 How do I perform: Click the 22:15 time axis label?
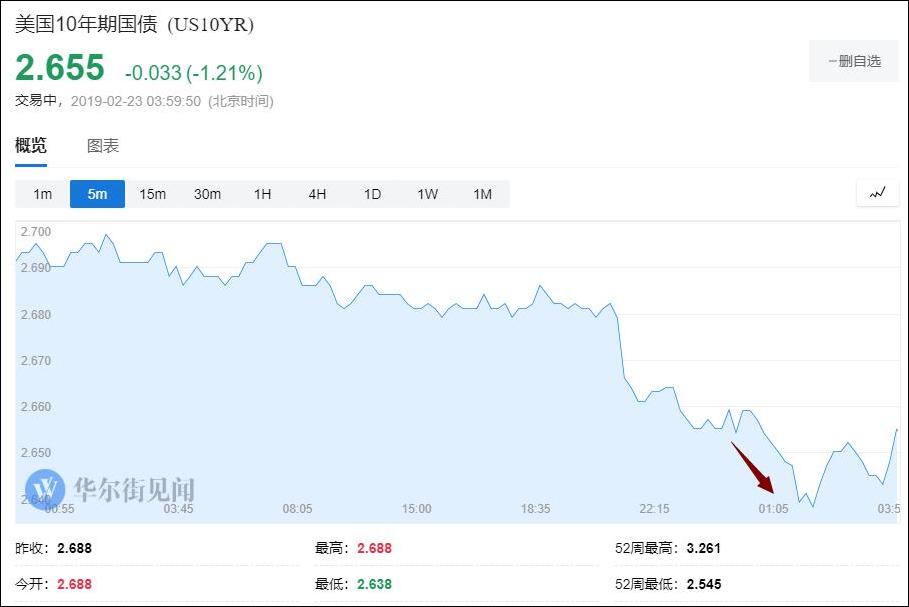pos(654,509)
